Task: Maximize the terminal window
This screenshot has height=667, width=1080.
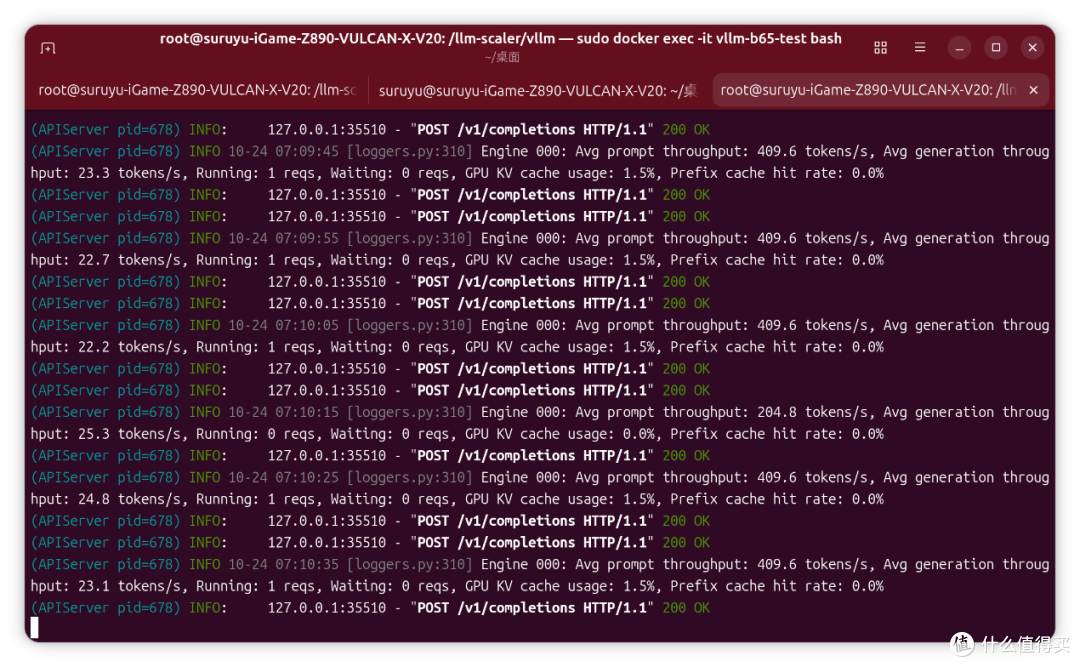Action: pyautogui.click(x=996, y=48)
